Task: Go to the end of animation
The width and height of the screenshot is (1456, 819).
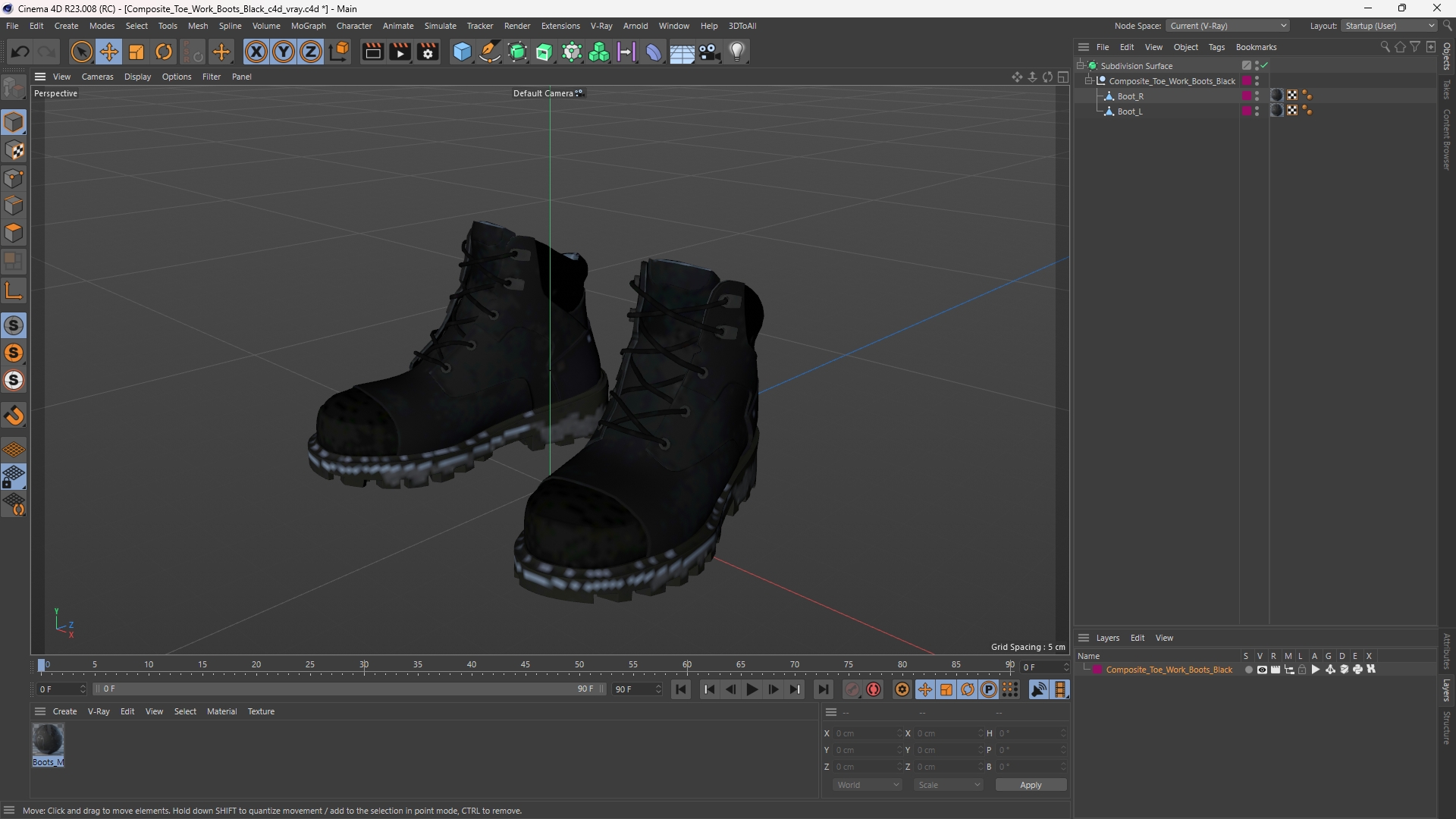Action: click(x=824, y=689)
